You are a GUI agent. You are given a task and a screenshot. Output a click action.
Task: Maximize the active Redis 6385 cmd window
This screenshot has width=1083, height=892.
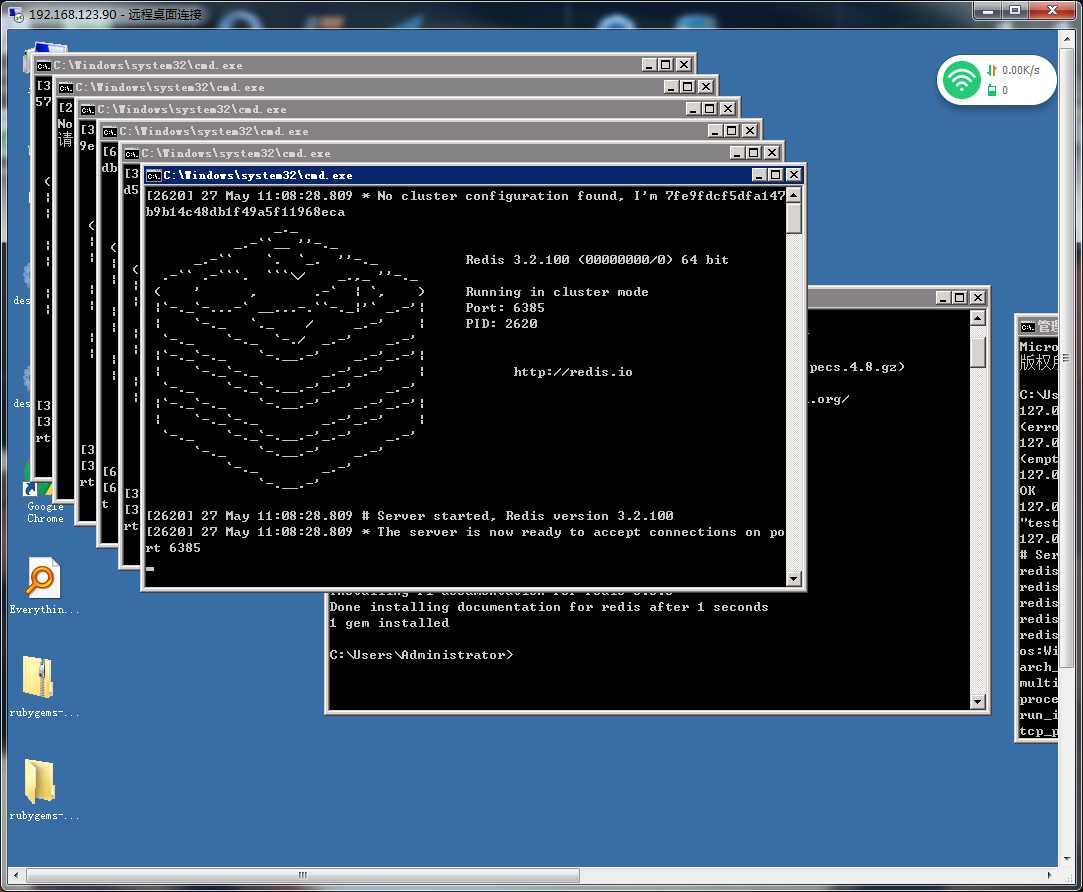click(776, 175)
